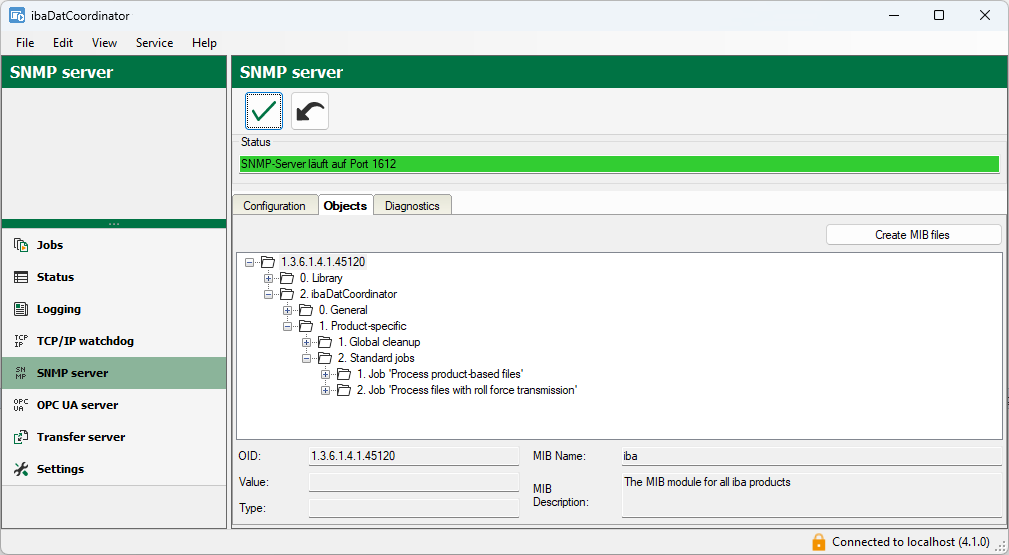
Task: Expand the 0. General node
Action: pos(288,310)
